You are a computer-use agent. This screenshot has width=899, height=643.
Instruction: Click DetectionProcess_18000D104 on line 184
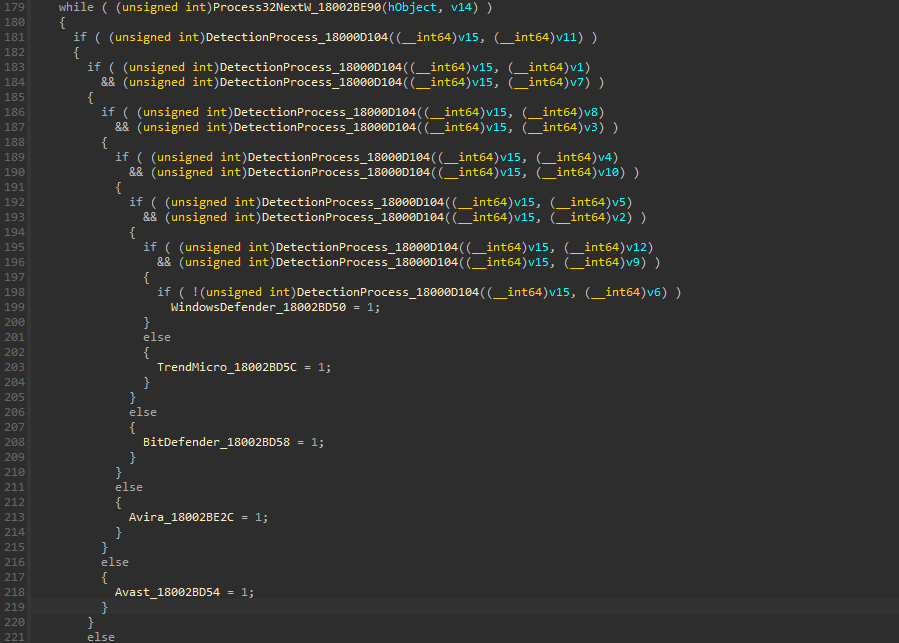pos(311,83)
